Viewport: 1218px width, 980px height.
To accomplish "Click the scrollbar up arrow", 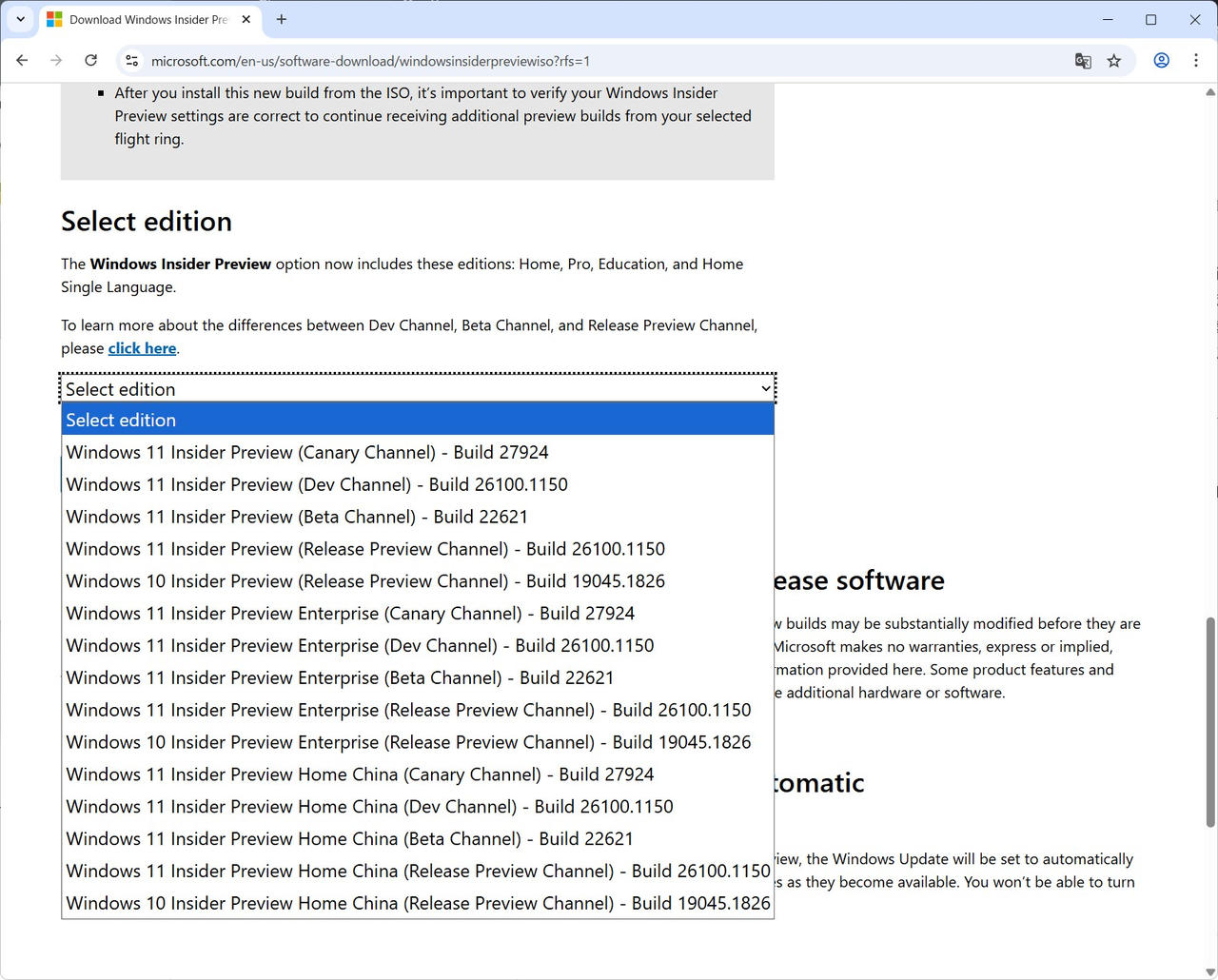I will pos(1210,92).
